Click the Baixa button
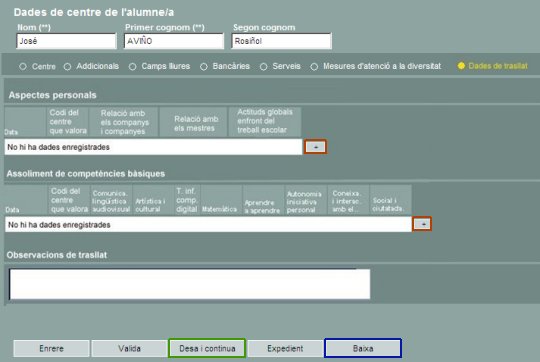 pyautogui.click(x=363, y=348)
